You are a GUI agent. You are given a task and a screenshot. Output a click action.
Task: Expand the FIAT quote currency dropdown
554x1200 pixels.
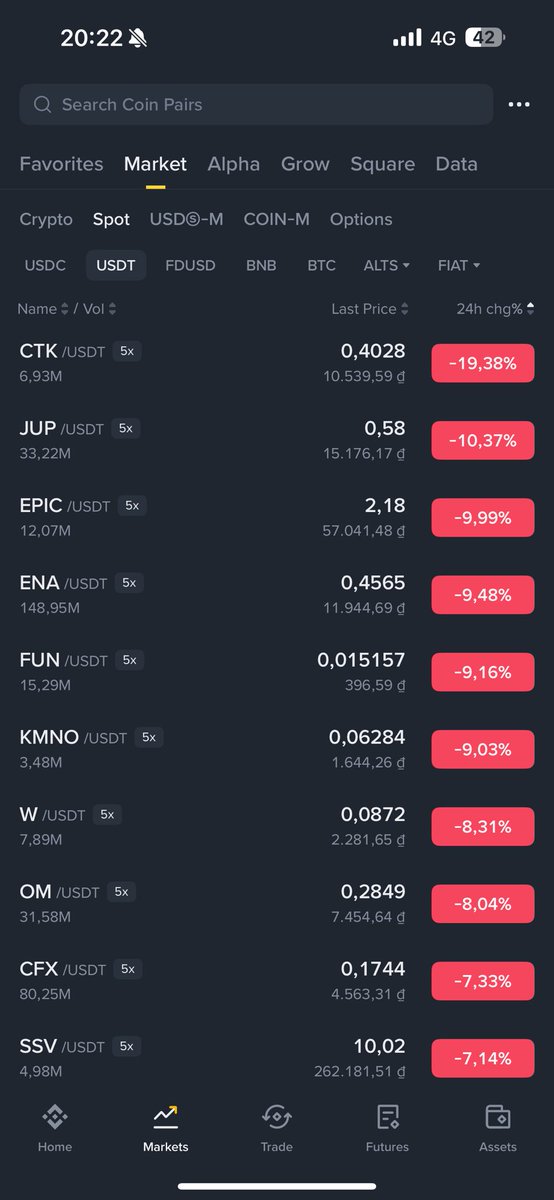coord(459,265)
